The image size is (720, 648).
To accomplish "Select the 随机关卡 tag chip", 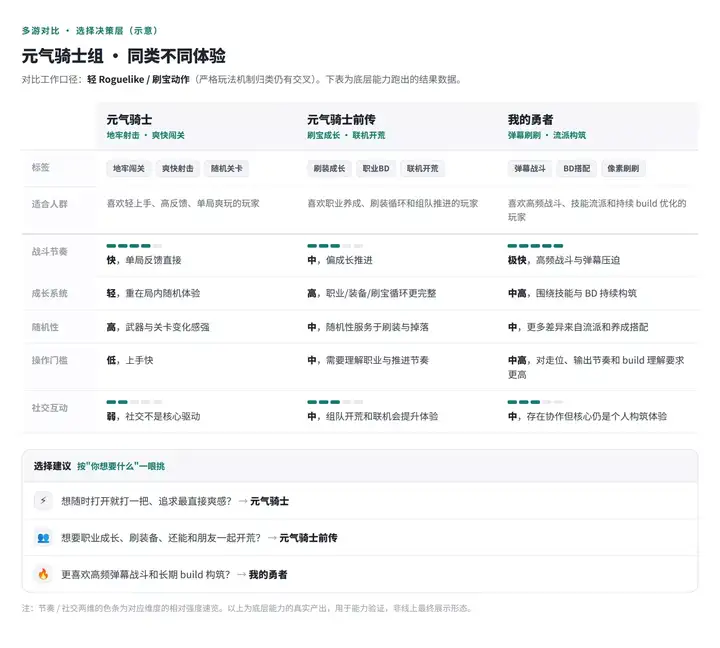I will click(227, 169).
